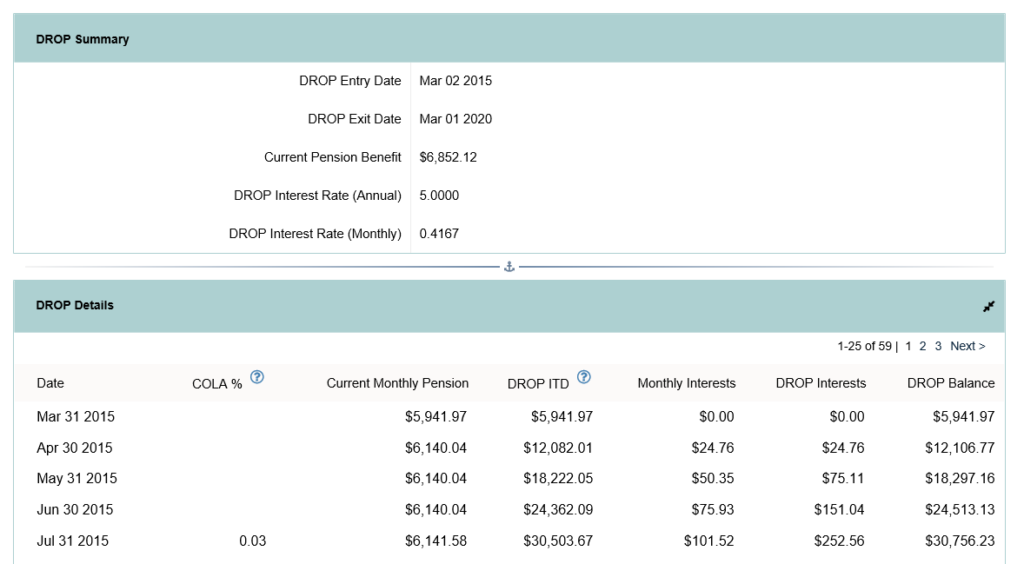Go to page 2 of DROP details

tap(923, 346)
